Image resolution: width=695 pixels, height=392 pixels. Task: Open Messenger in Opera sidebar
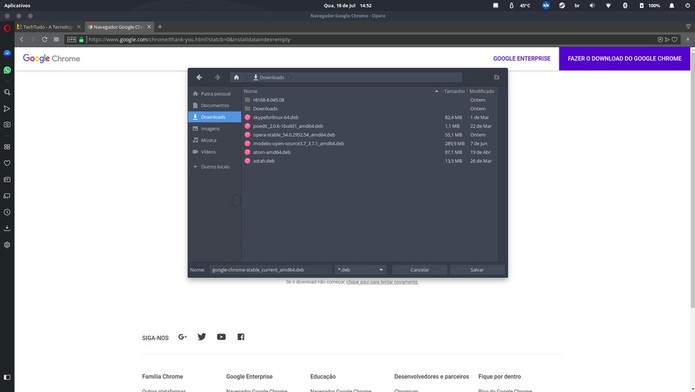click(7, 53)
